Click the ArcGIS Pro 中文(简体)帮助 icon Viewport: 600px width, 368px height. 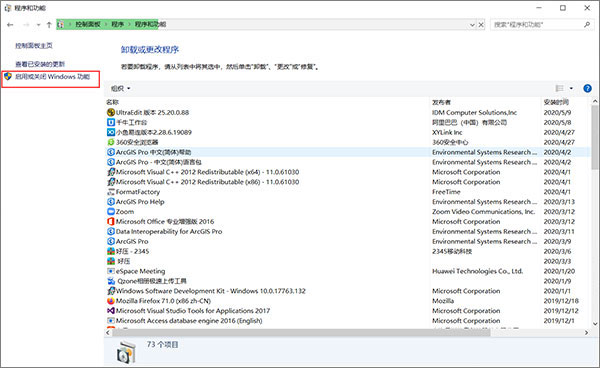111,152
